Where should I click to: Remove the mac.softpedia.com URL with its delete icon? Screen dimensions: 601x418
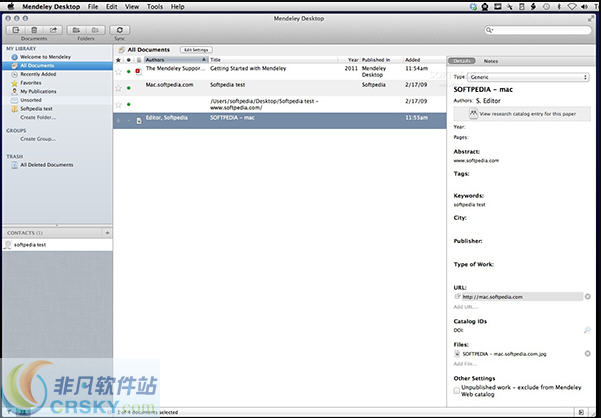[588, 297]
